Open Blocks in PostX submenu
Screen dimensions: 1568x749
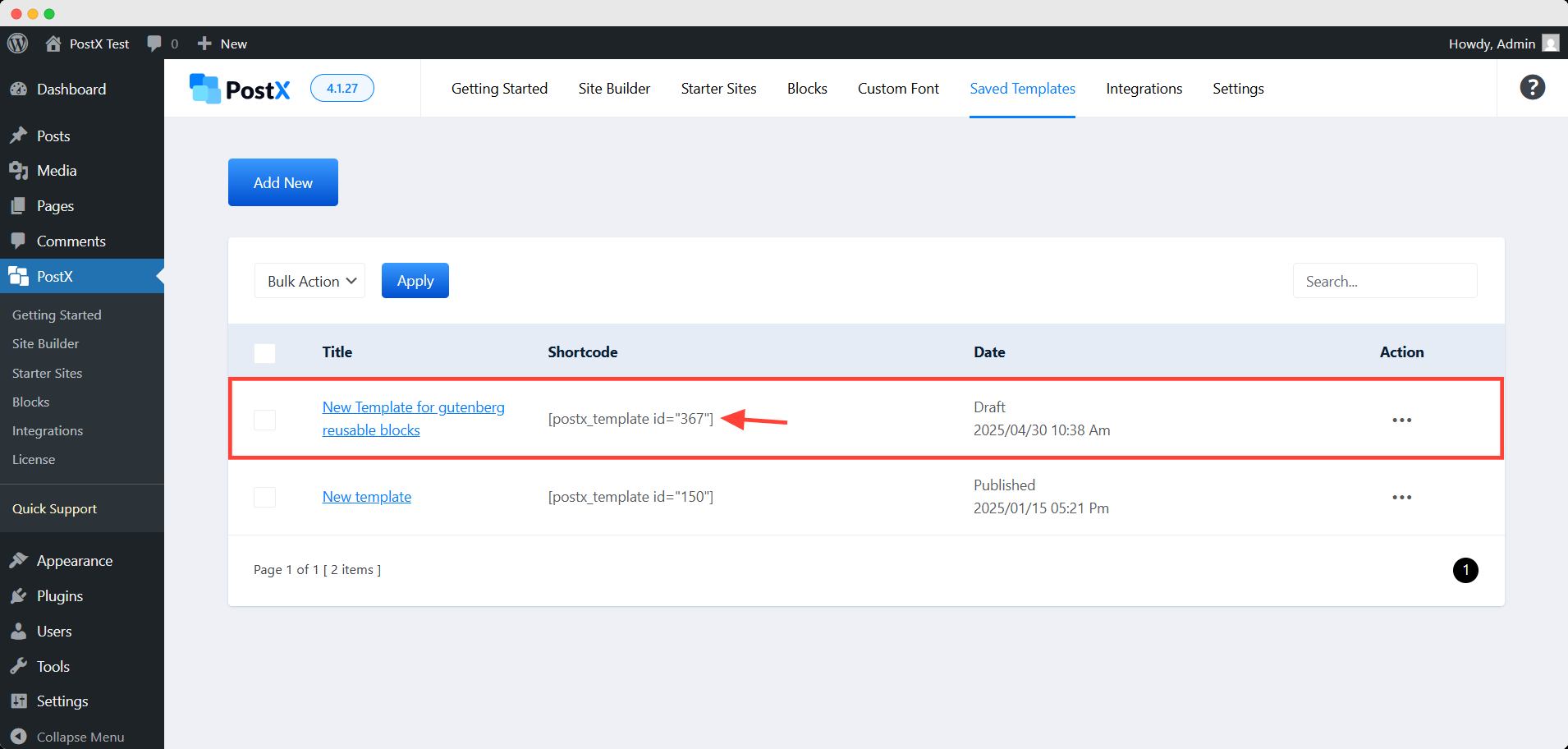point(31,402)
